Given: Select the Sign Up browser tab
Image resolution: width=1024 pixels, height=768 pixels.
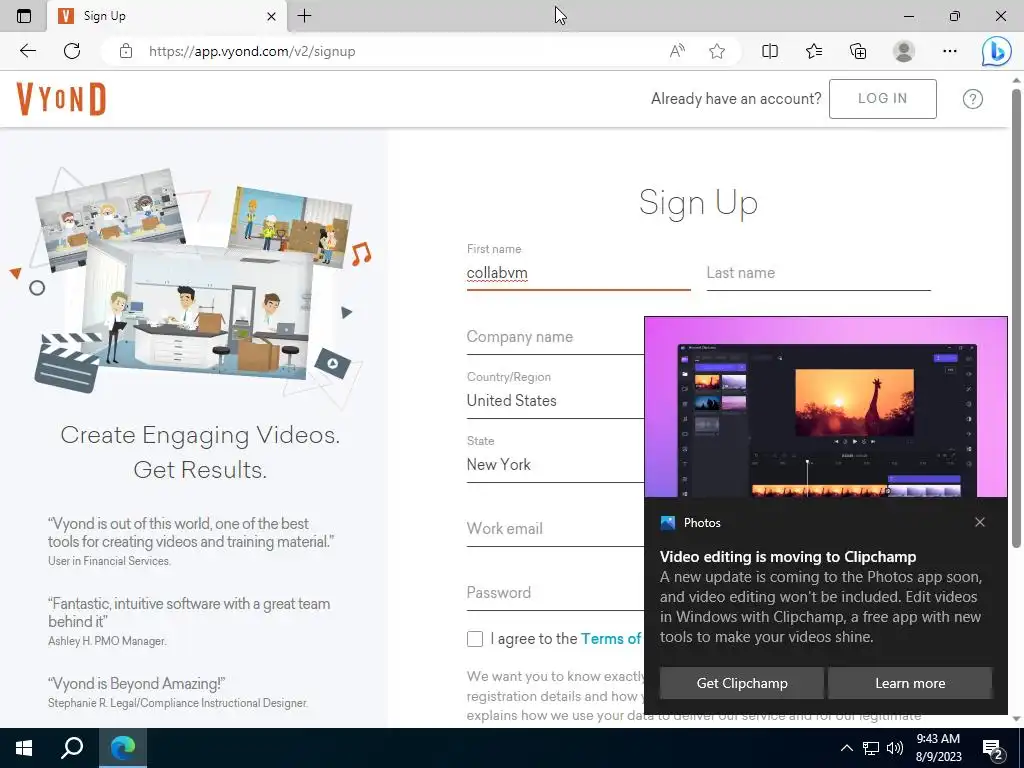Looking at the screenshot, I should click(167, 16).
